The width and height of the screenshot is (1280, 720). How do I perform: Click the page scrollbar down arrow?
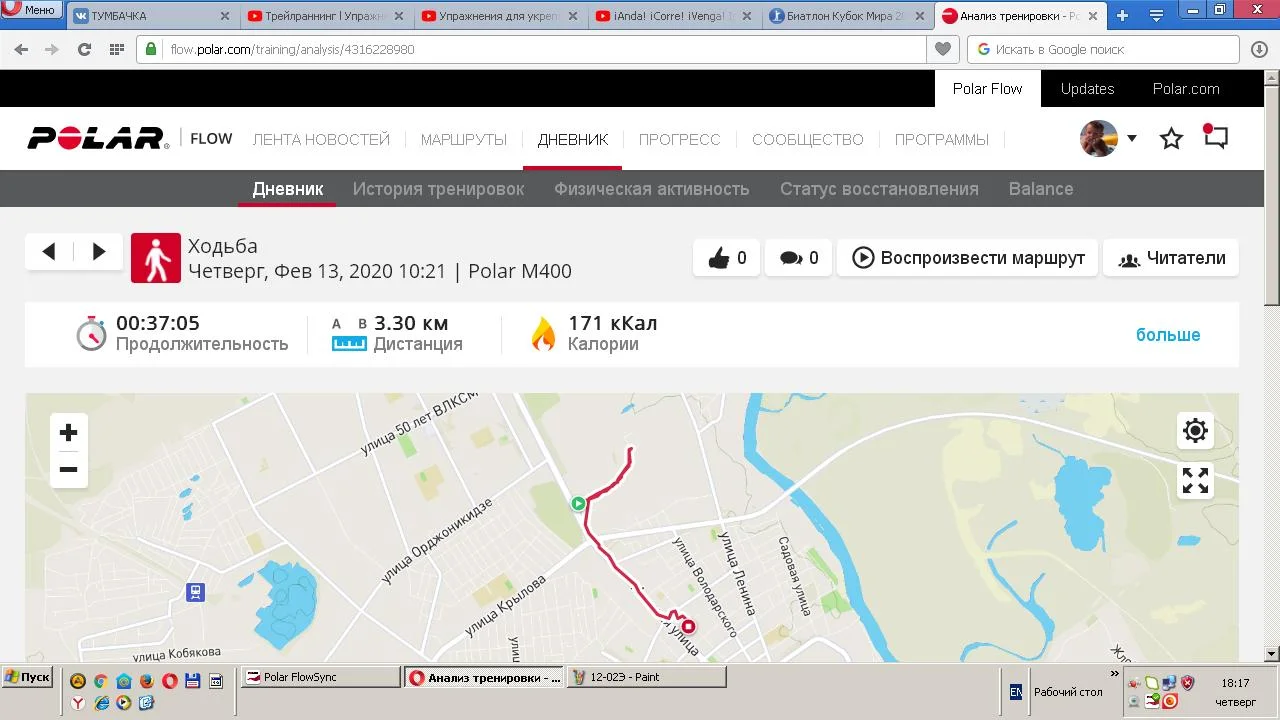click(x=1272, y=653)
